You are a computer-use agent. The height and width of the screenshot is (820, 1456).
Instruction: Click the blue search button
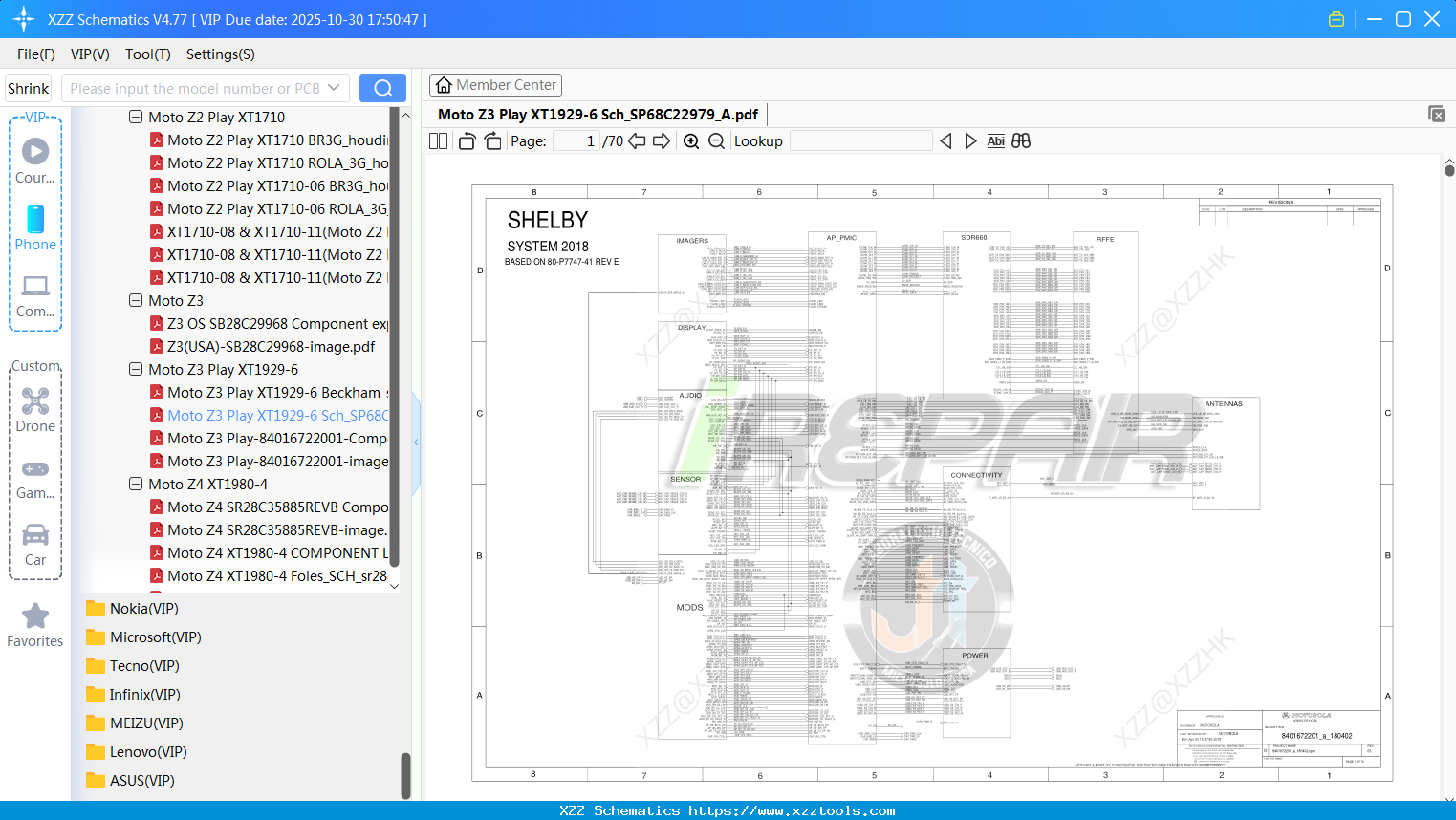pos(382,88)
